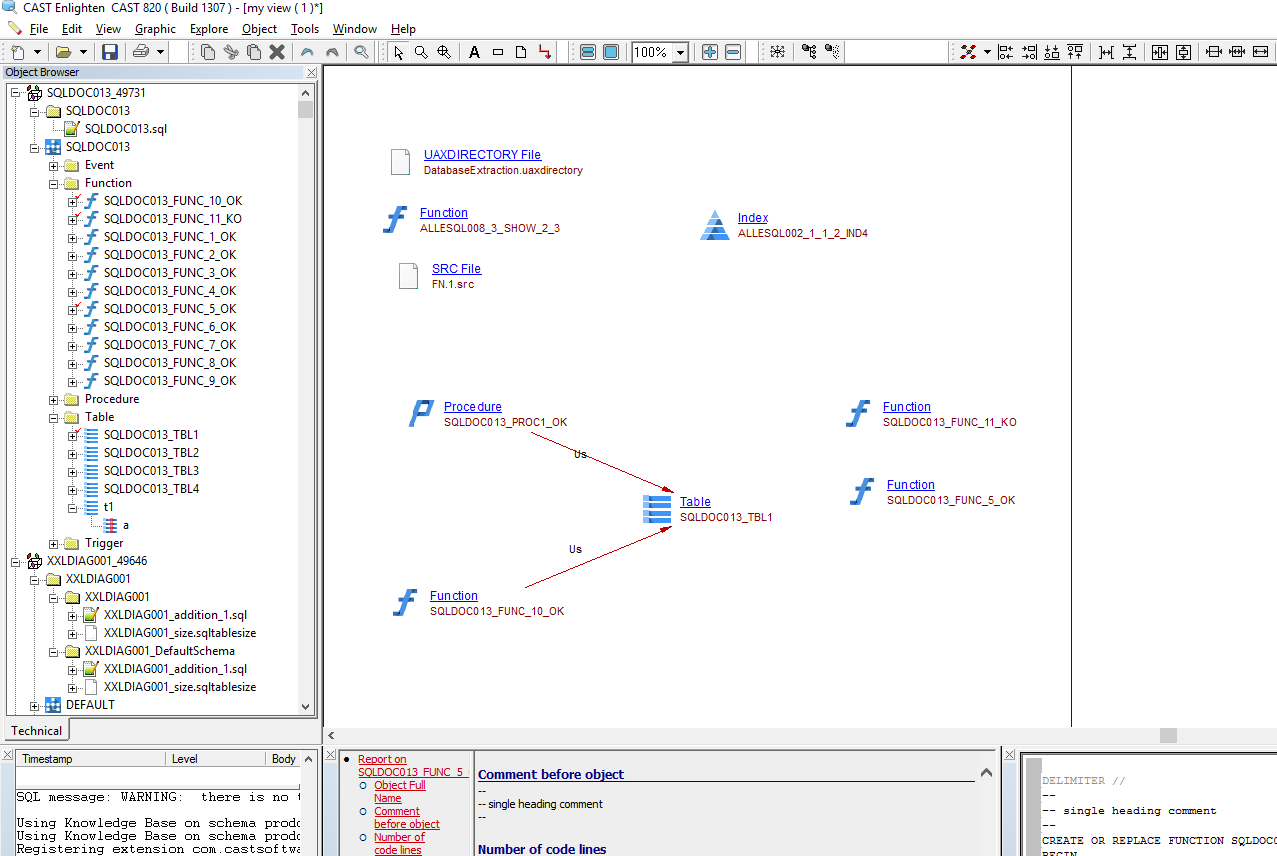Expand the Procedure folder node
Image resolution: width=1277 pixels, height=856 pixels.
coord(54,400)
